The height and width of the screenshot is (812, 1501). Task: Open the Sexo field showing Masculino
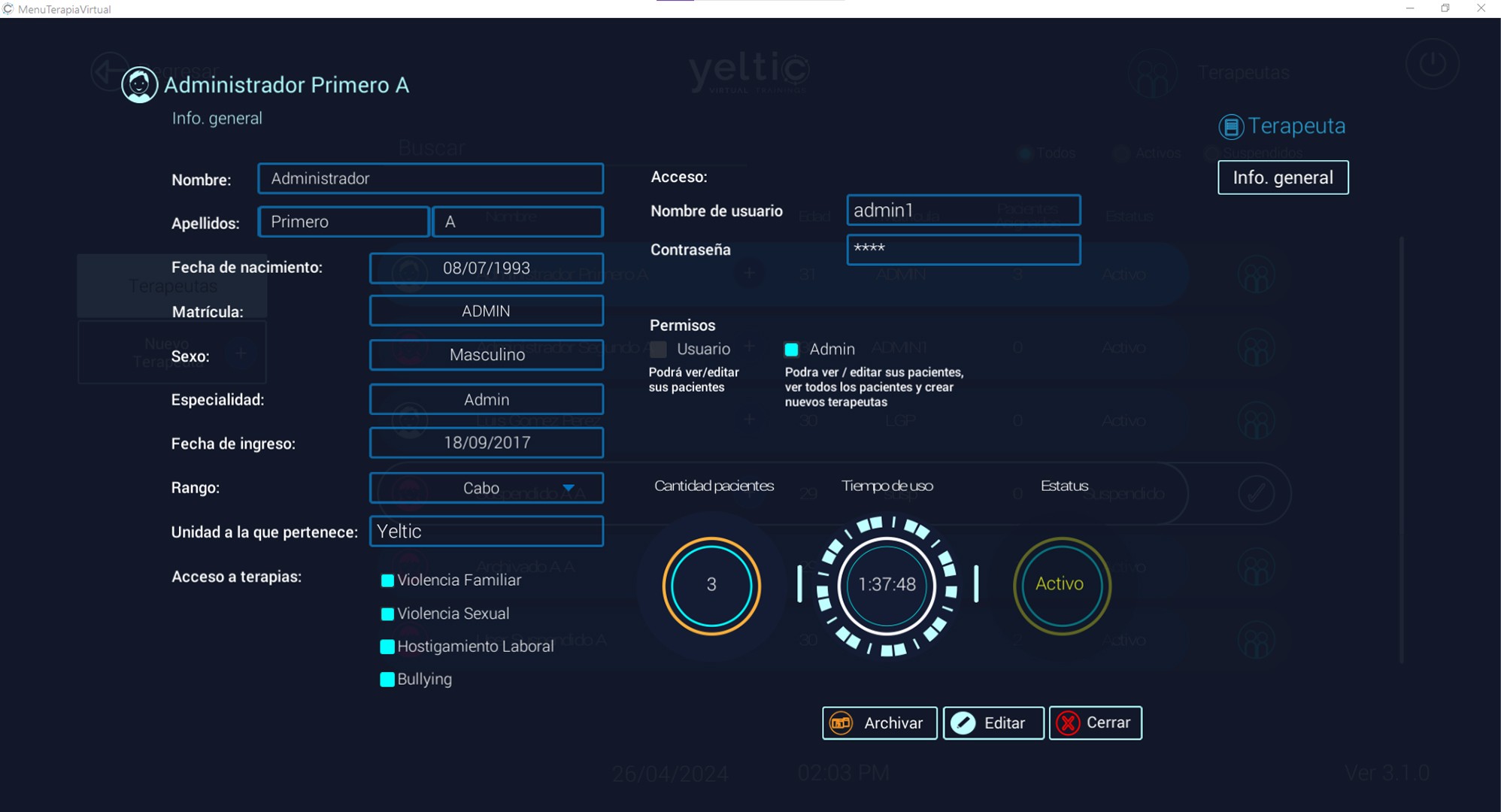pos(487,355)
